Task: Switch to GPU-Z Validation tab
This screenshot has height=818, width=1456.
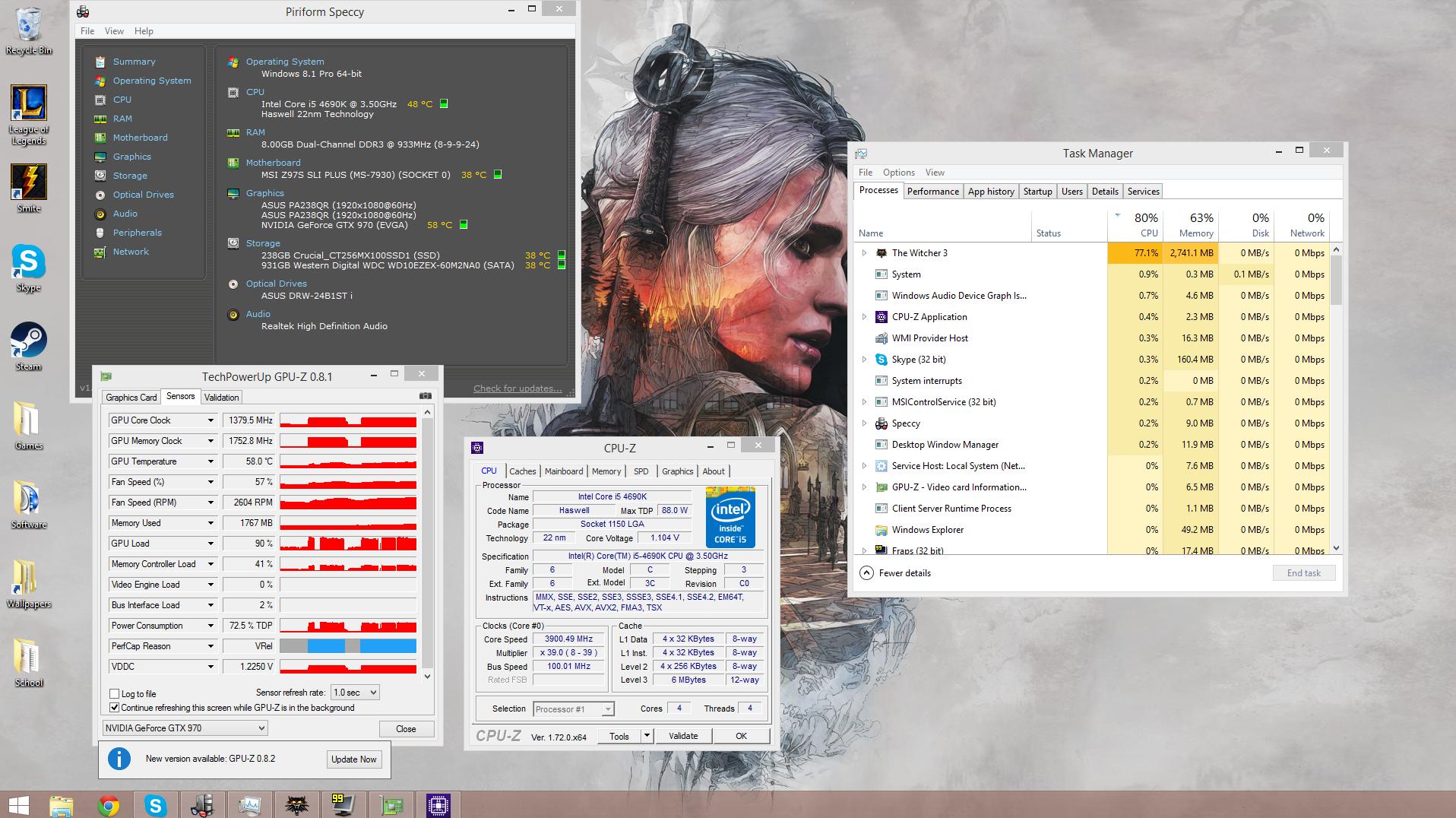Action: tap(222, 397)
